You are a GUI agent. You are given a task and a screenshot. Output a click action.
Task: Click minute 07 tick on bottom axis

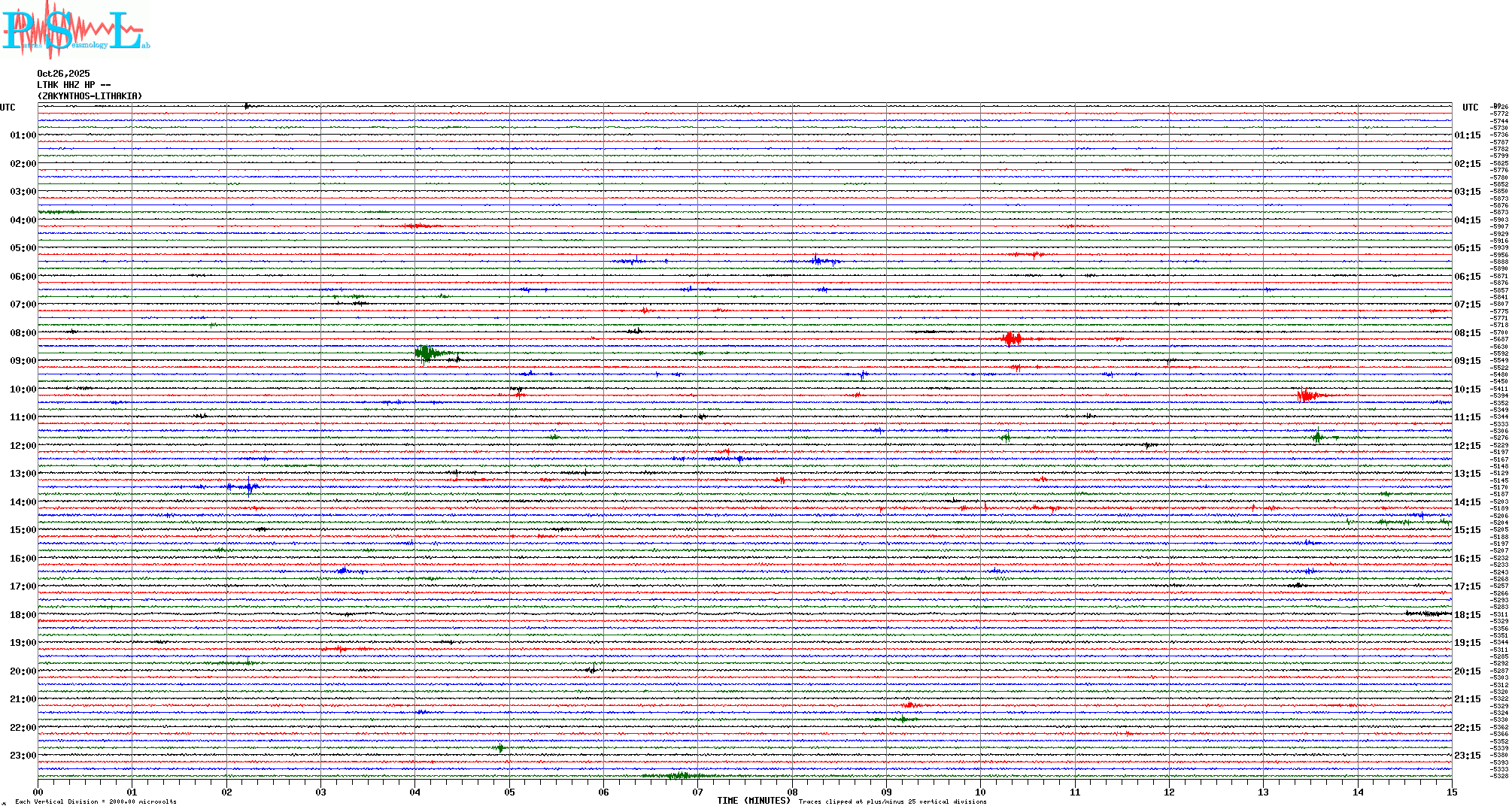coord(697,792)
